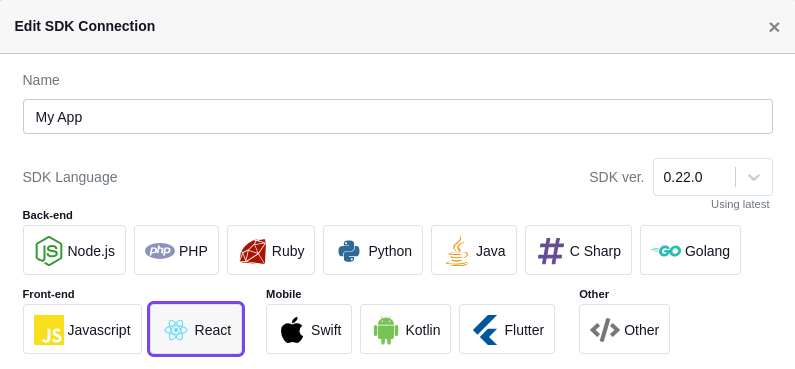Click the 'SDK ver.' label
The image size is (795, 369).
(x=617, y=177)
